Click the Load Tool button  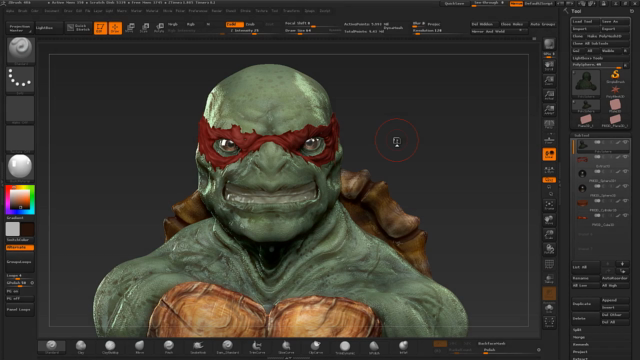585,22
